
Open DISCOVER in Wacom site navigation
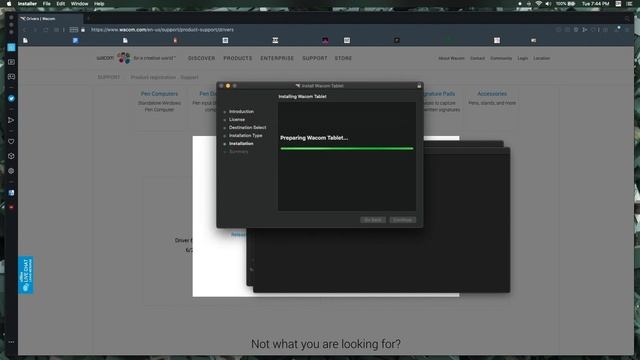[x=201, y=58]
